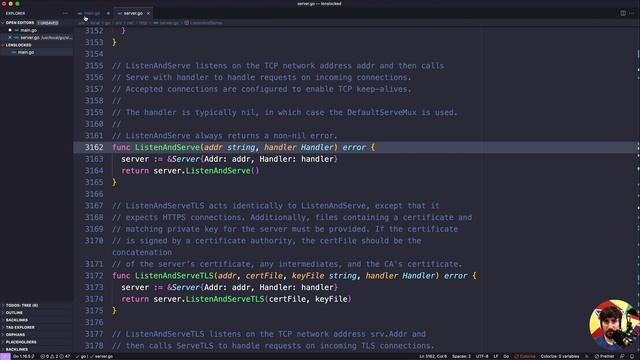Open the feedback icon in status bar
The image size is (640, 360).
tap(623, 356)
